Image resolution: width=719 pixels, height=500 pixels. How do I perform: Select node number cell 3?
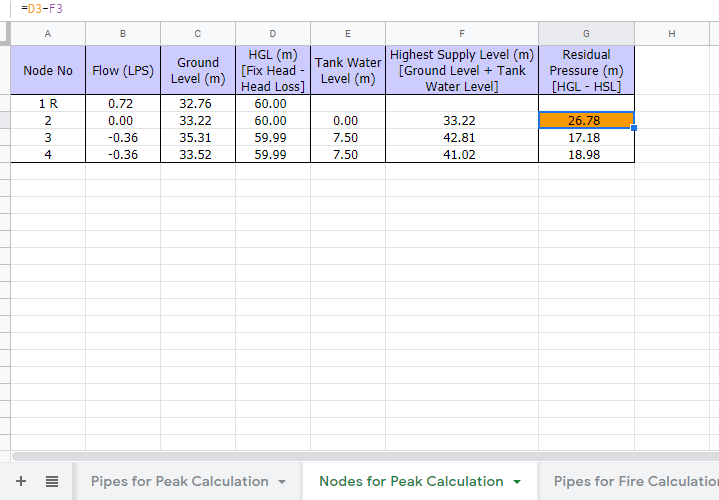(48, 138)
